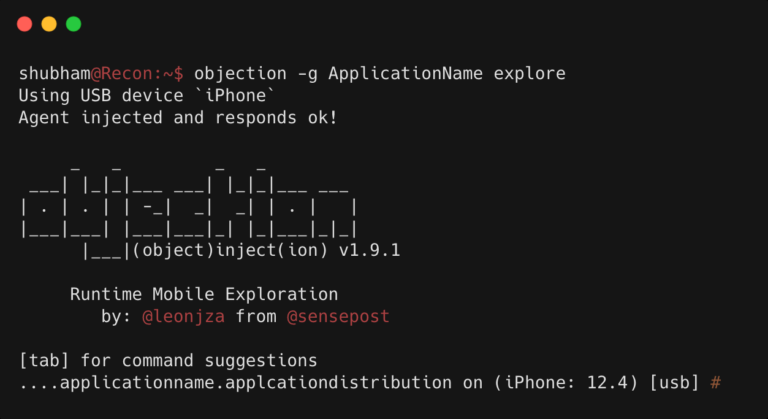This screenshot has height=419, width=768.
Task: Click the -g flag in the command
Action: (308, 74)
